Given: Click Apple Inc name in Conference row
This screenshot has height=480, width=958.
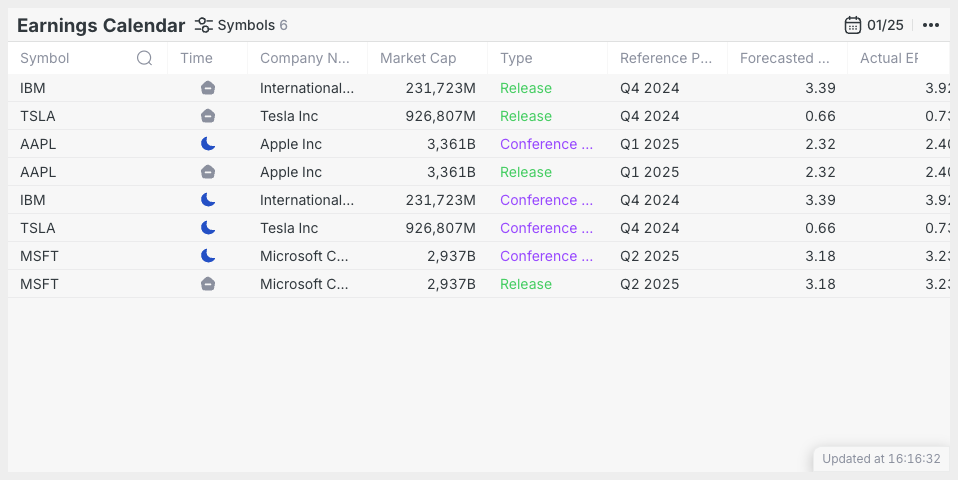Looking at the screenshot, I should click(291, 144).
